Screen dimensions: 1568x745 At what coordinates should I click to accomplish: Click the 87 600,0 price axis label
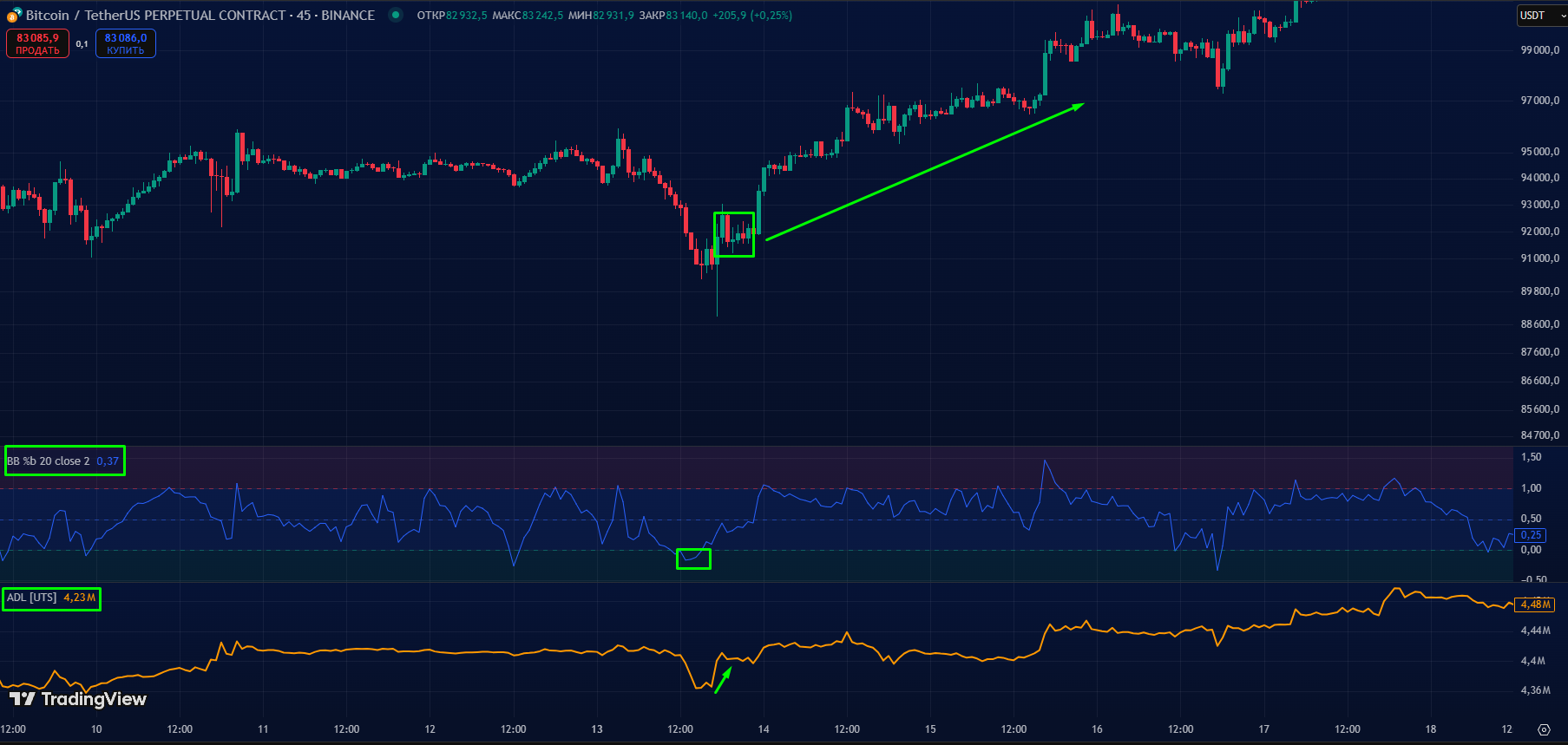point(1540,352)
